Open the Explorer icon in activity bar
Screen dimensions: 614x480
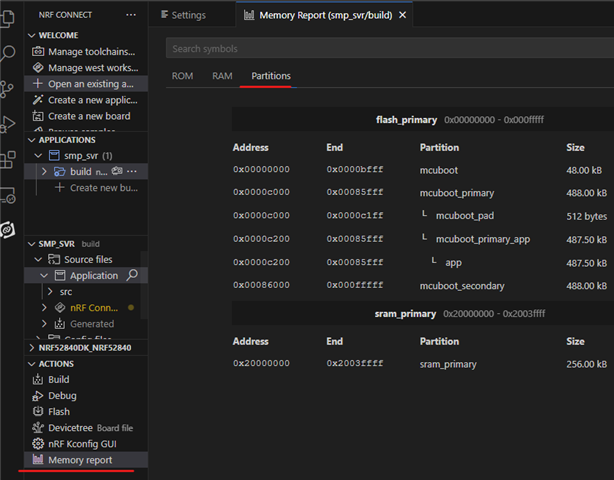point(8,18)
